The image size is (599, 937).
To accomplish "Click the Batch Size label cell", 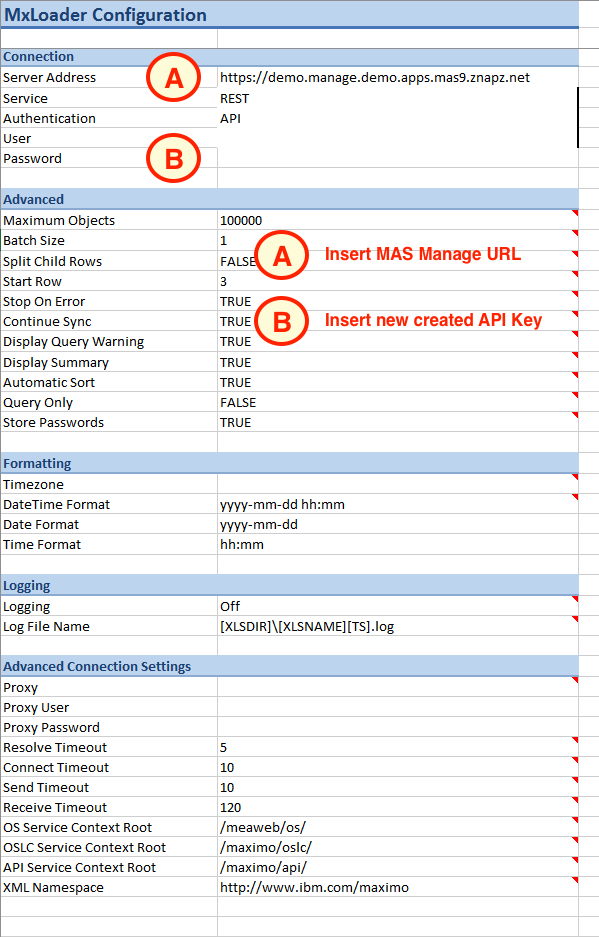I will pyautogui.click(x=109, y=240).
